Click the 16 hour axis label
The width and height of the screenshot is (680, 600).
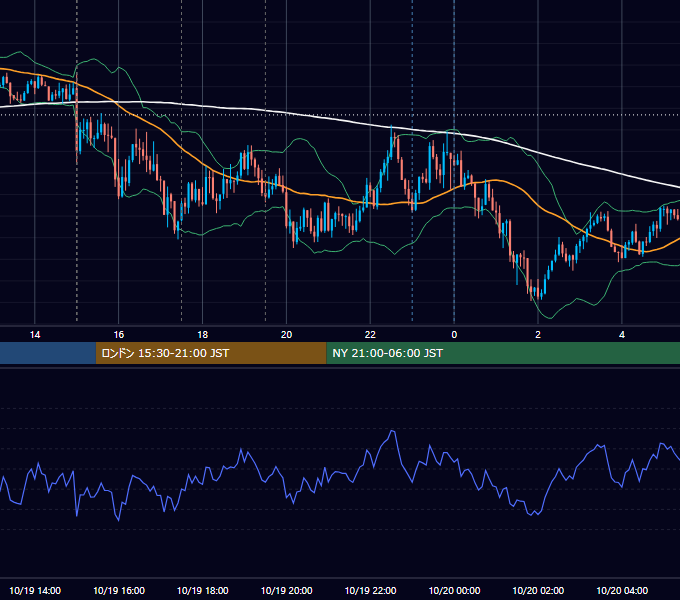tap(119, 335)
